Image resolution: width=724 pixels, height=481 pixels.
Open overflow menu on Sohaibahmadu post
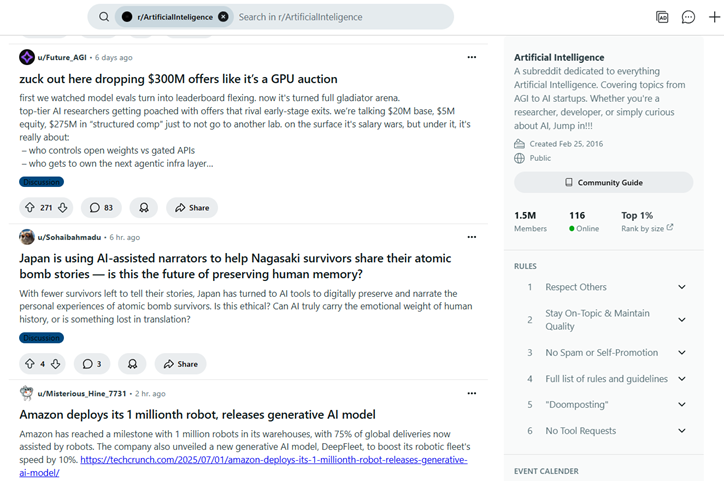(x=471, y=237)
